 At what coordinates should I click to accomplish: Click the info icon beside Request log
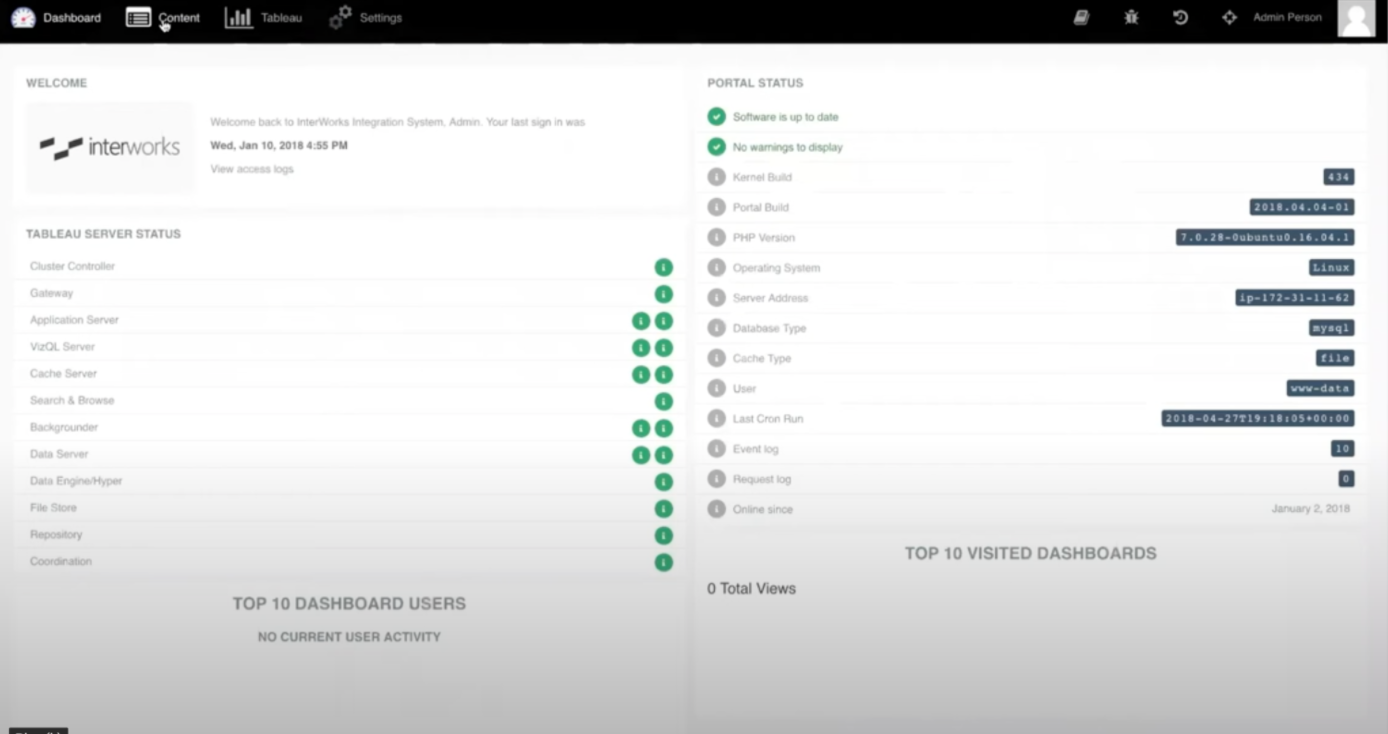point(716,479)
